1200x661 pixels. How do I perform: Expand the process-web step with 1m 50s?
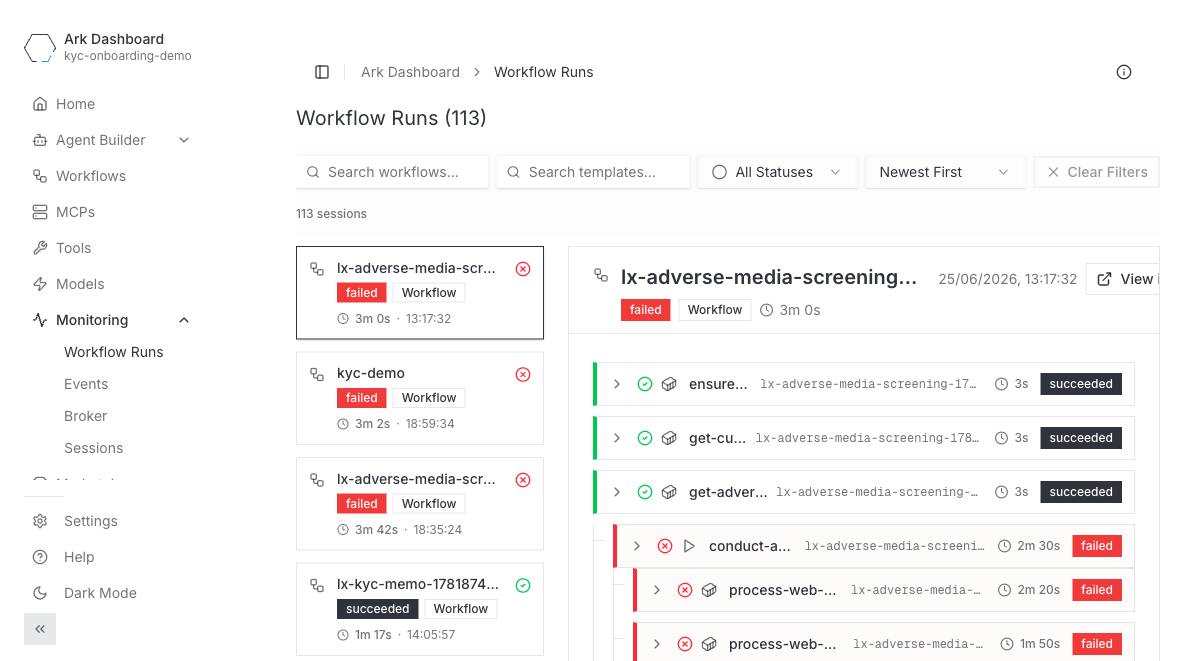click(x=657, y=644)
